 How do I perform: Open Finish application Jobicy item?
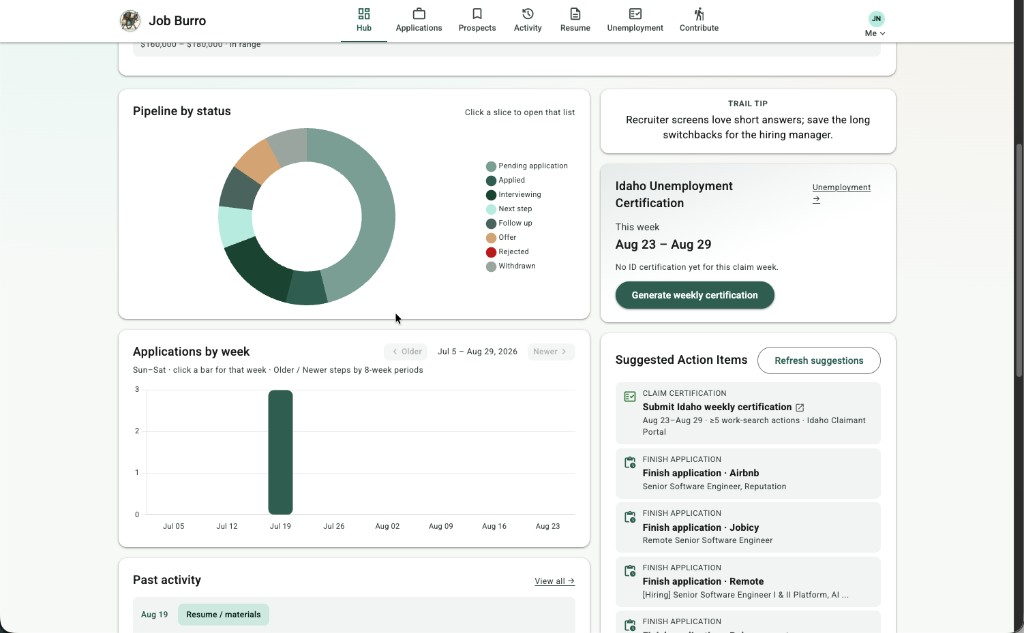(x=748, y=527)
